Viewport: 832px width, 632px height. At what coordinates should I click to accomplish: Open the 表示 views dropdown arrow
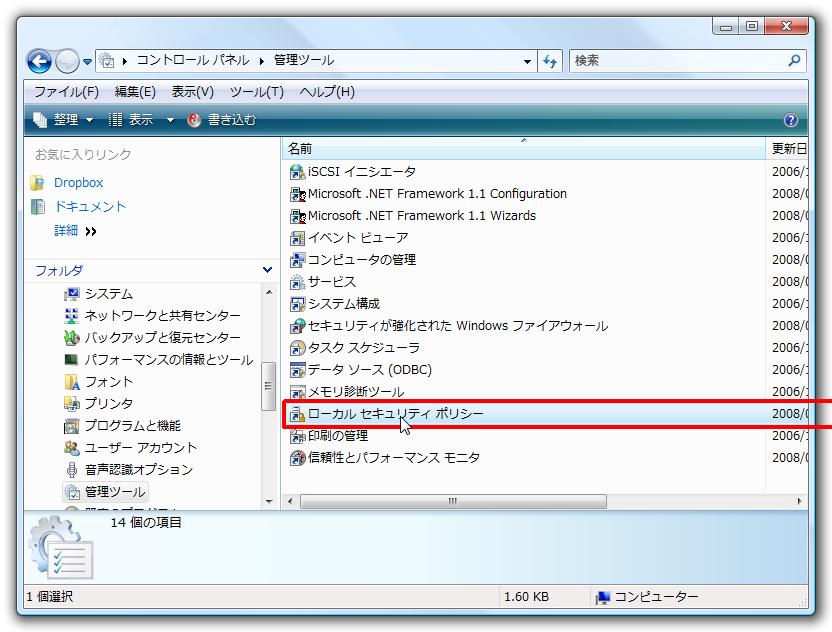(170, 120)
